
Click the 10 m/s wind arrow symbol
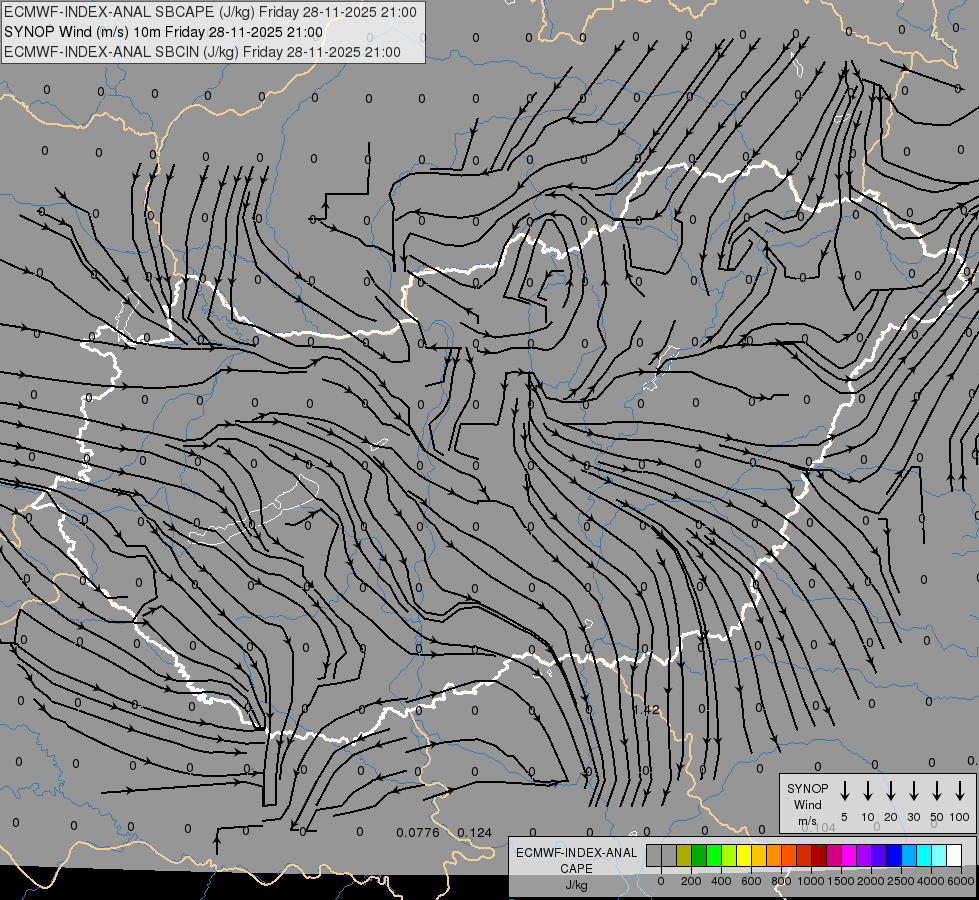[867, 791]
